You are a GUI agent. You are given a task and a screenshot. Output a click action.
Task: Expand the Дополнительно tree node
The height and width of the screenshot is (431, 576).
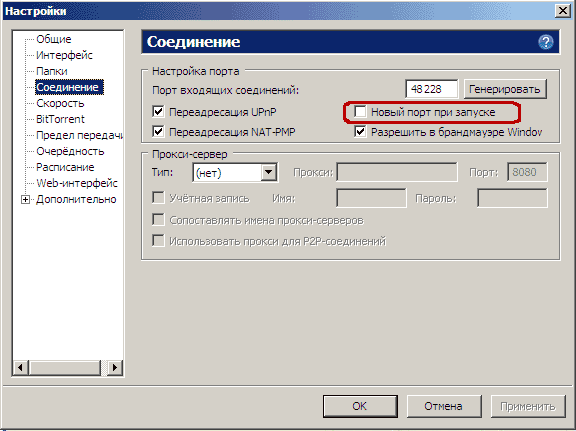coord(25,200)
